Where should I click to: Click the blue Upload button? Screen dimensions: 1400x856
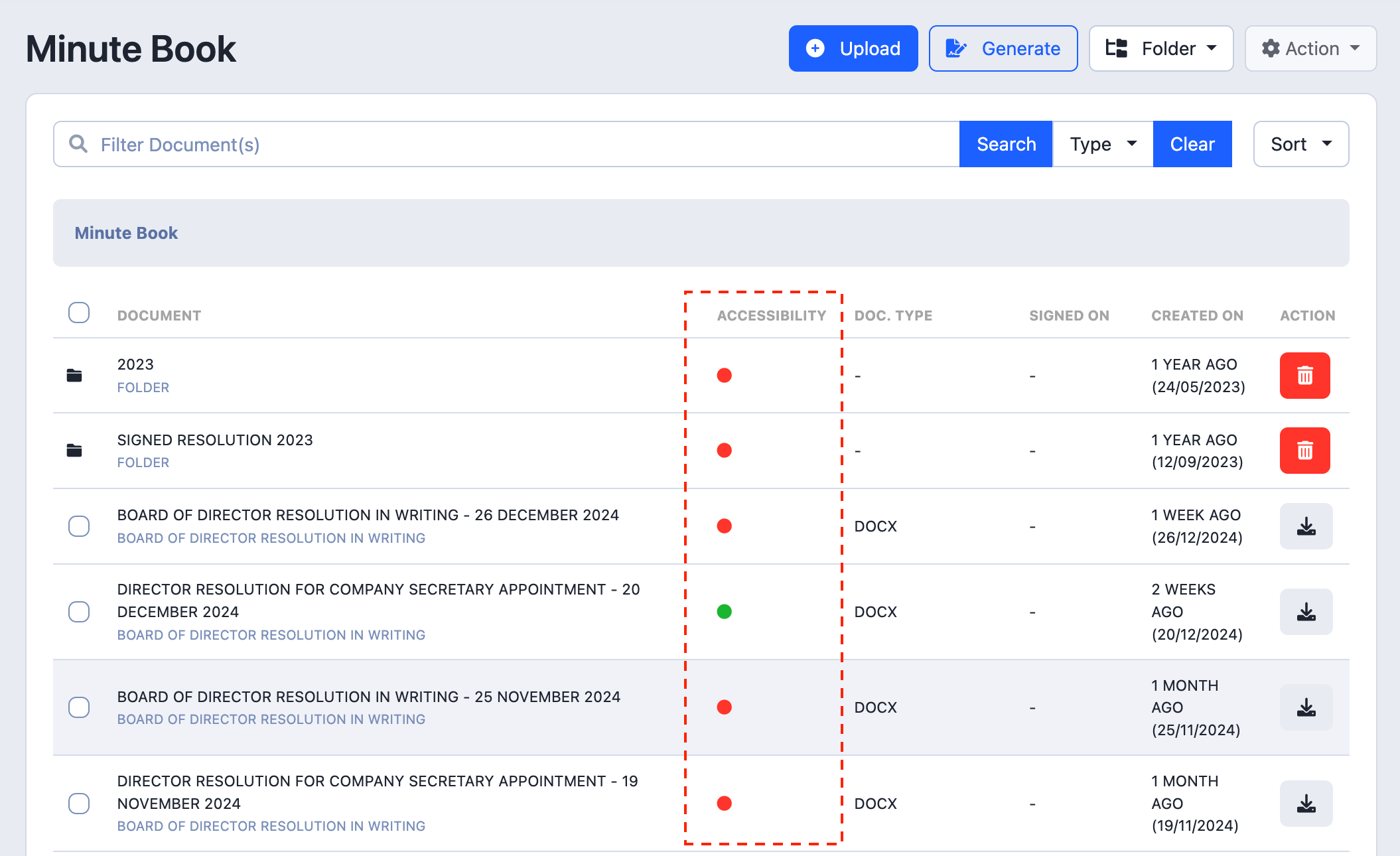click(x=853, y=48)
